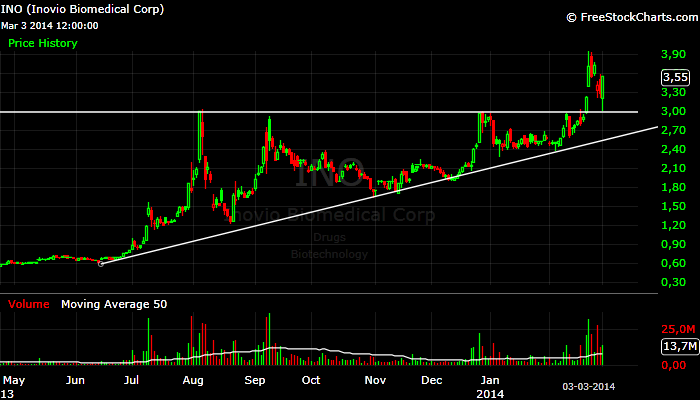Click the Moving Average 50 label
Viewport: 700px width, 400px height.
[x=114, y=304]
